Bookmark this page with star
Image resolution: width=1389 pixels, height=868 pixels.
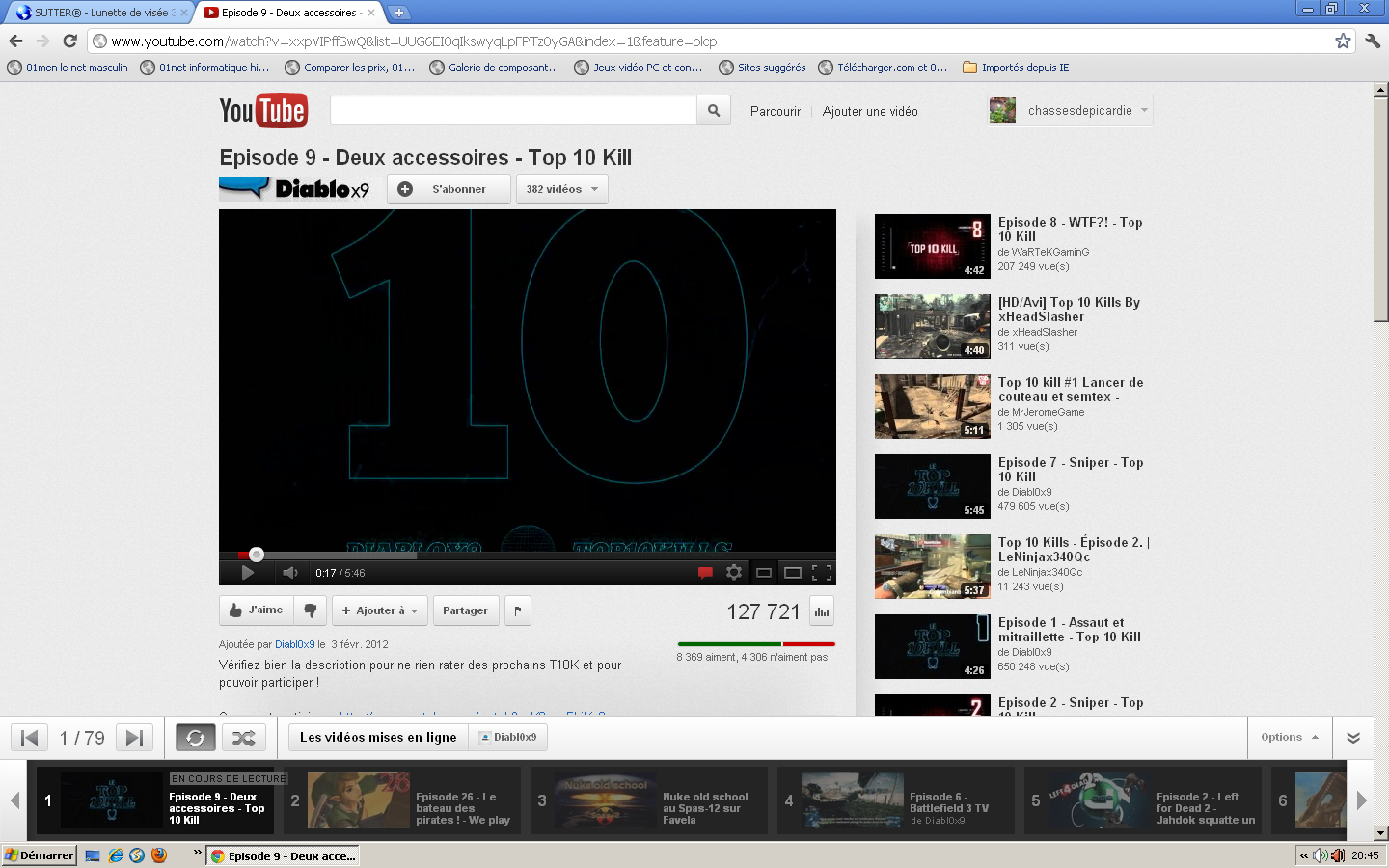point(1343,41)
